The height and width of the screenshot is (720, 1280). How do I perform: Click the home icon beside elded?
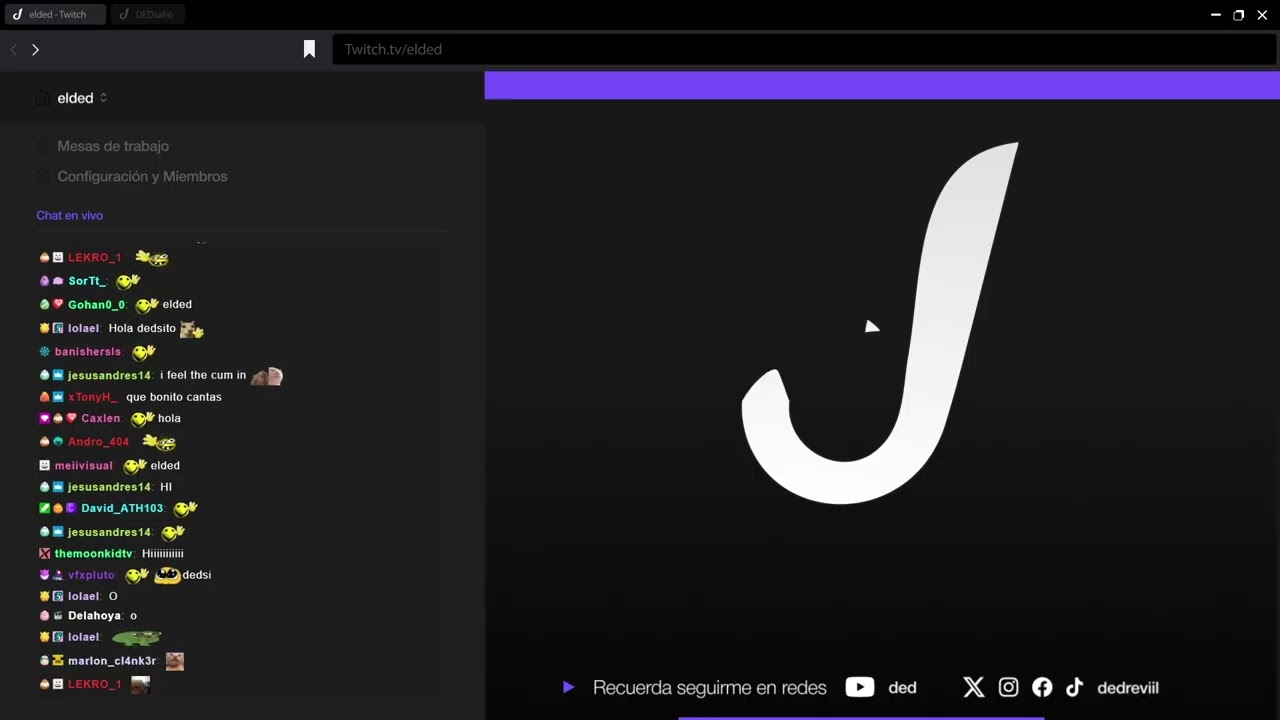[x=42, y=98]
